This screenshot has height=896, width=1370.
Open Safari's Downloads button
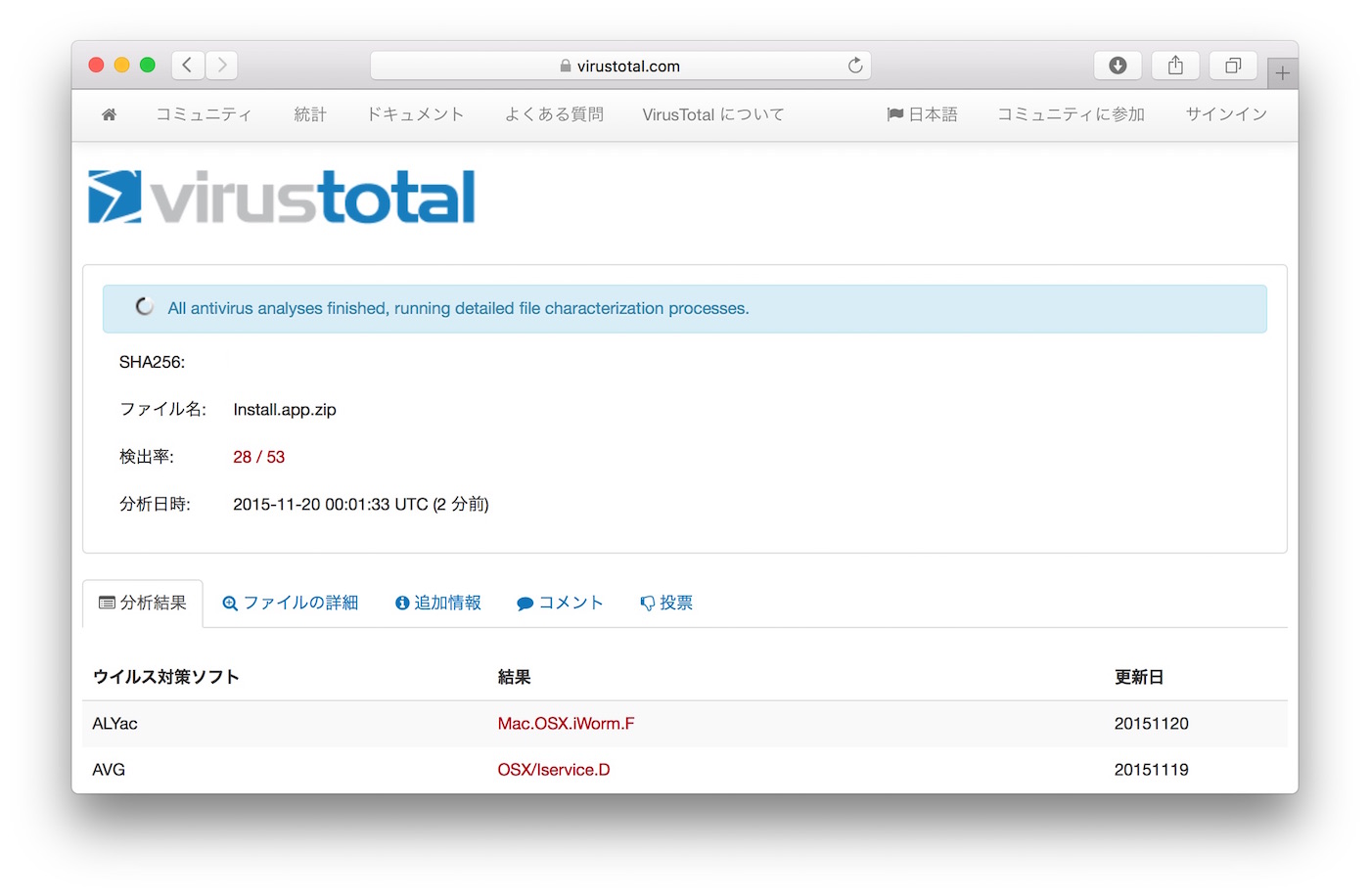point(1118,66)
